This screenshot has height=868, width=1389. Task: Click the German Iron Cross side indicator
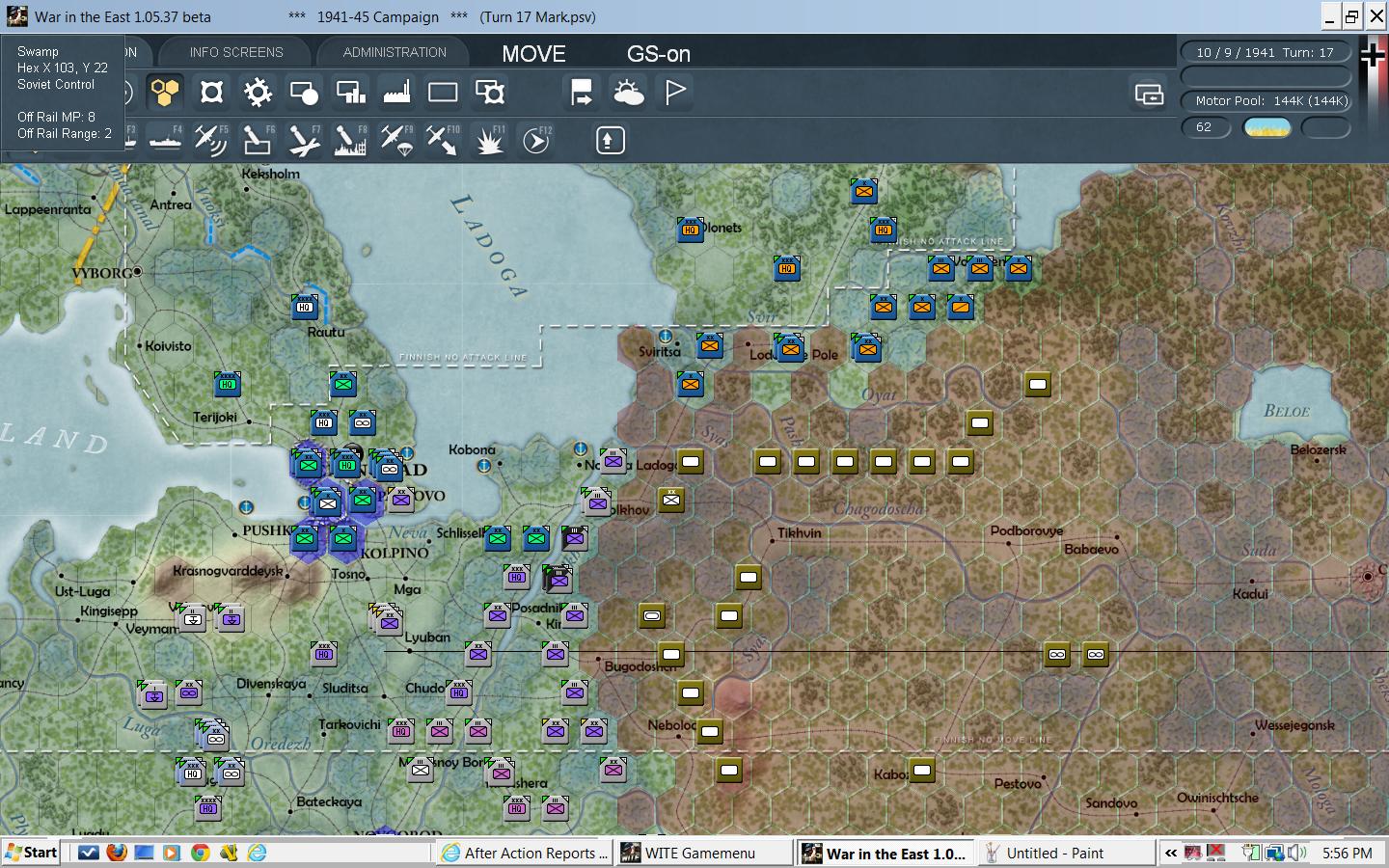point(1373,55)
